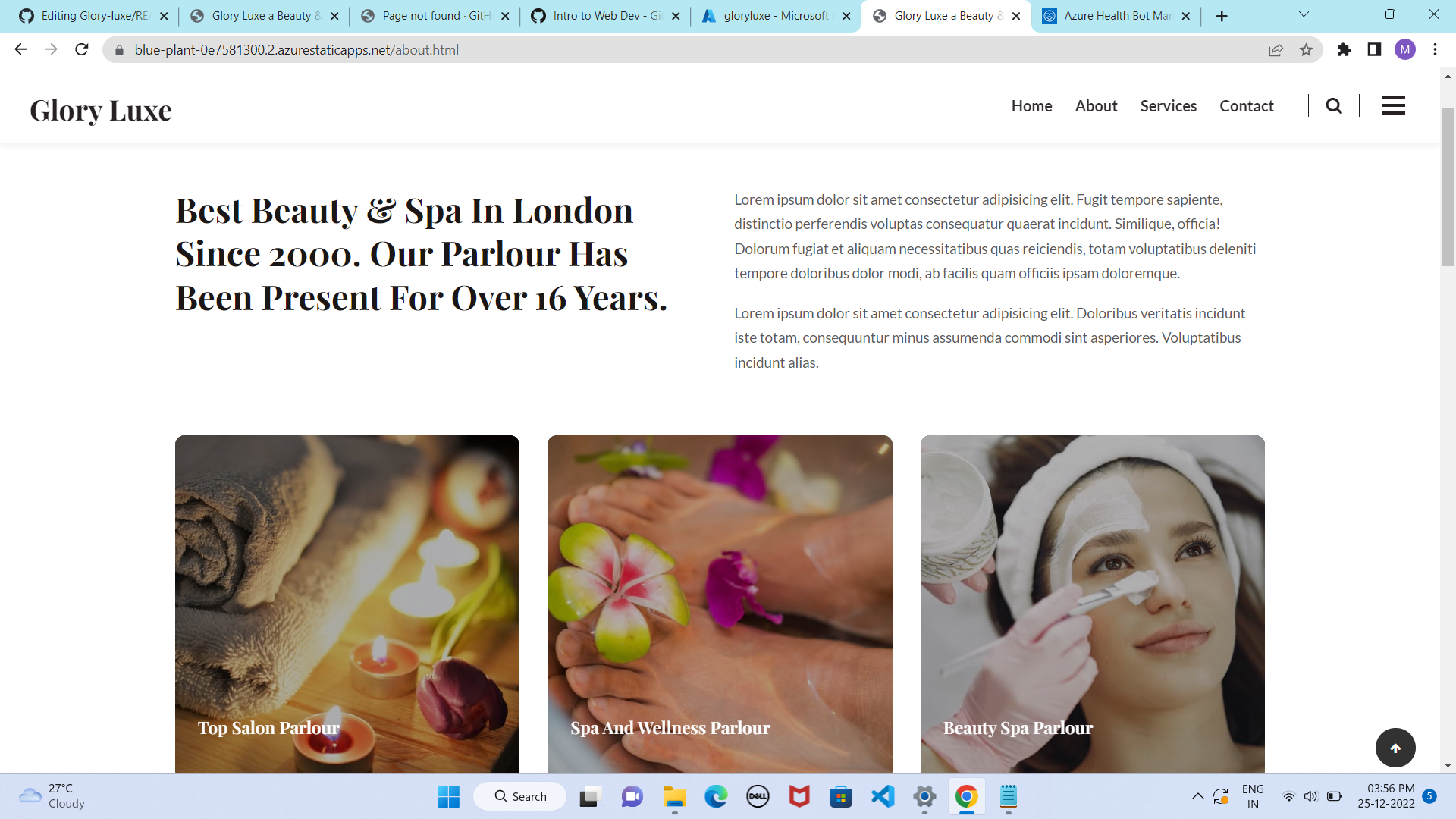Image resolution: width=1456 pixels, height=819 pixels.
Task: Click the scroll-to-top arrow button
Action: pyautogui.click(x=1395, y=748)
